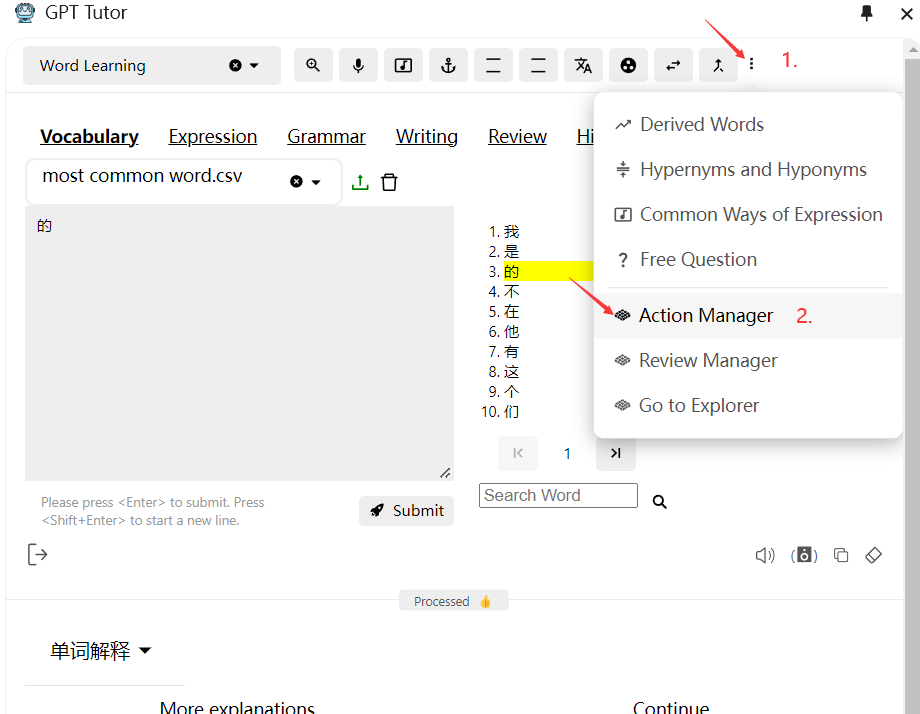Select Action Manager from the menu
The width and height of the screenshot is (920, 714).
[x=705, y=316]
